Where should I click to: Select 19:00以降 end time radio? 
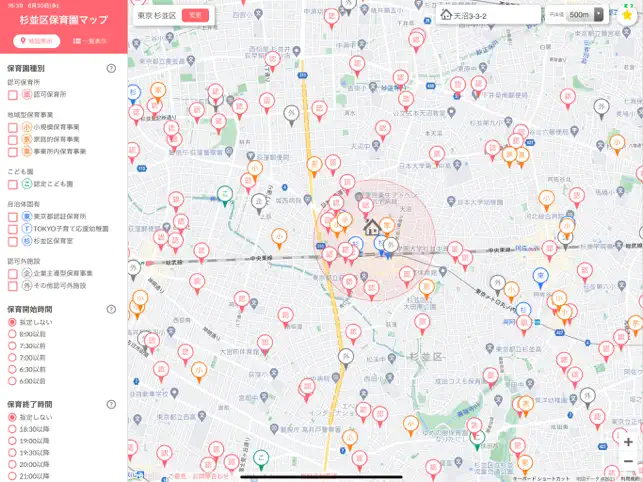[12, 441]
